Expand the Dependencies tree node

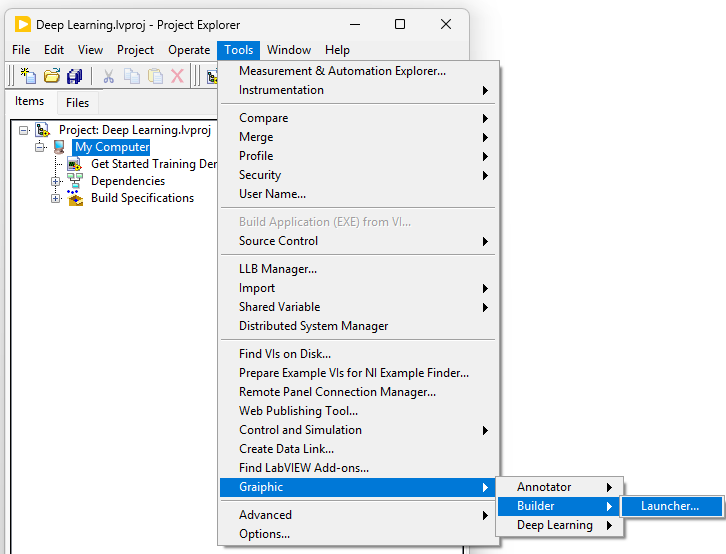tap(56, 181)
